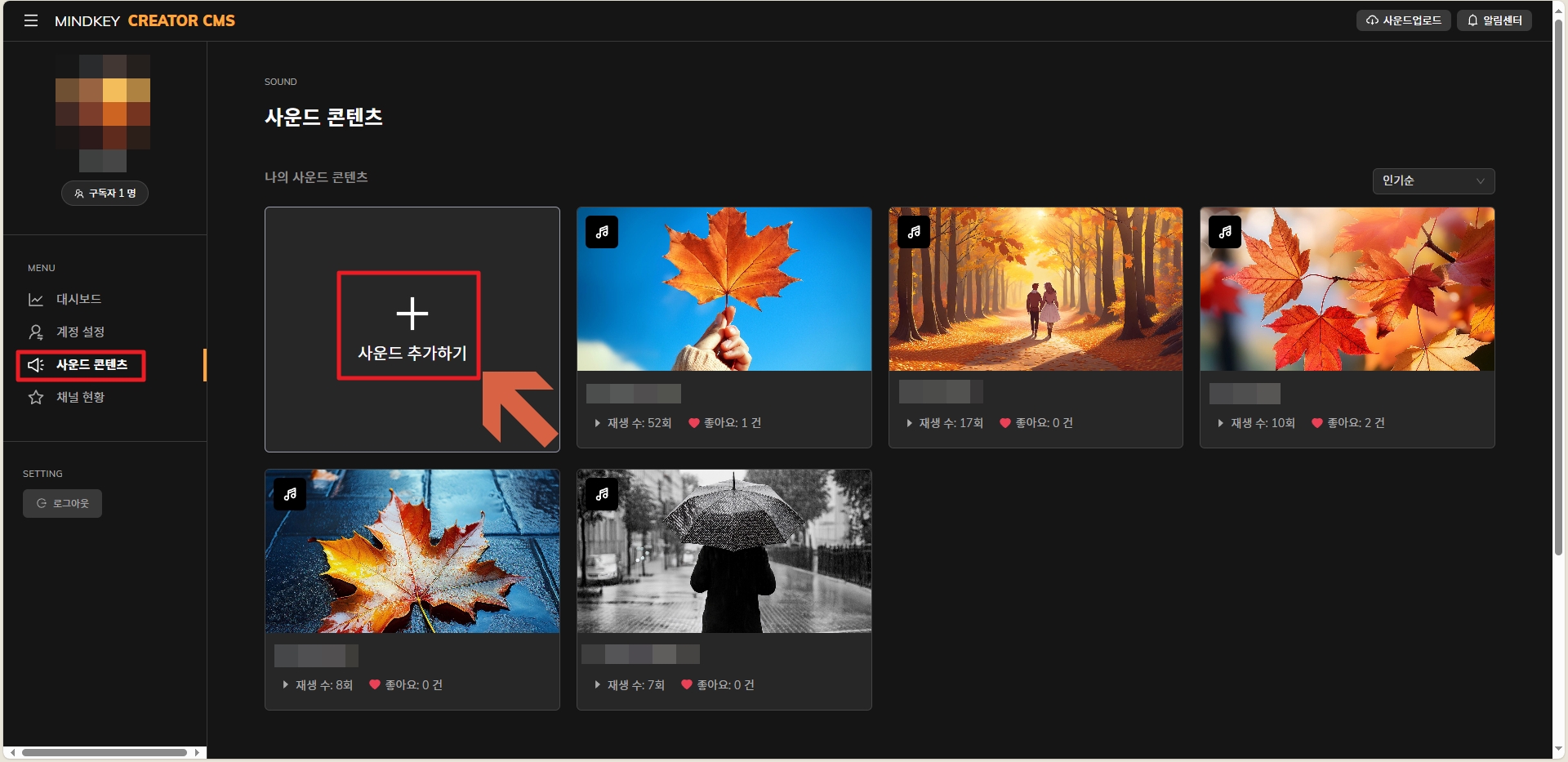Click the play icon next to 재생 수: 10회

point(1221,423)
